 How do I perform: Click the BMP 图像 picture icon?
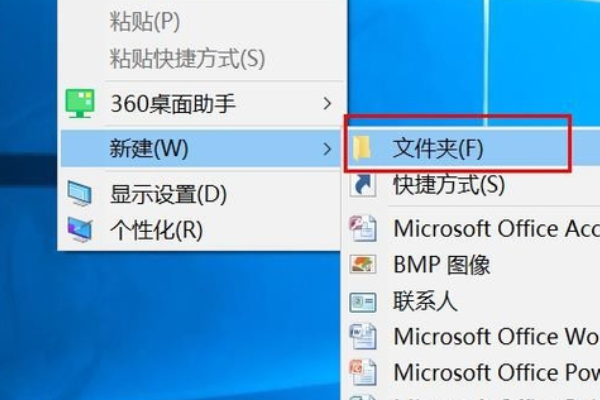click(363, 264)
